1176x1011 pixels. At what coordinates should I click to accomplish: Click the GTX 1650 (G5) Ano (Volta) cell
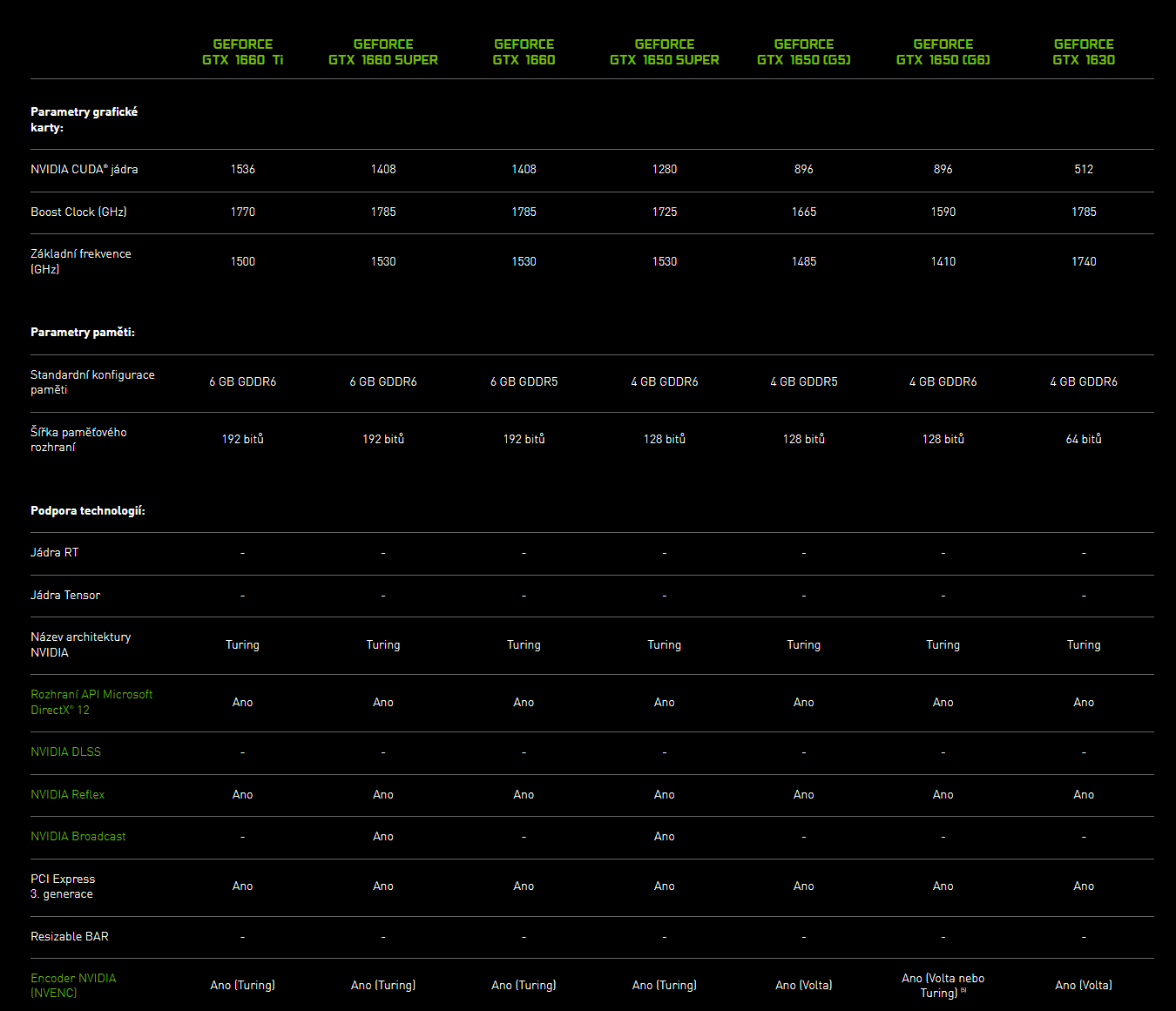804,985
